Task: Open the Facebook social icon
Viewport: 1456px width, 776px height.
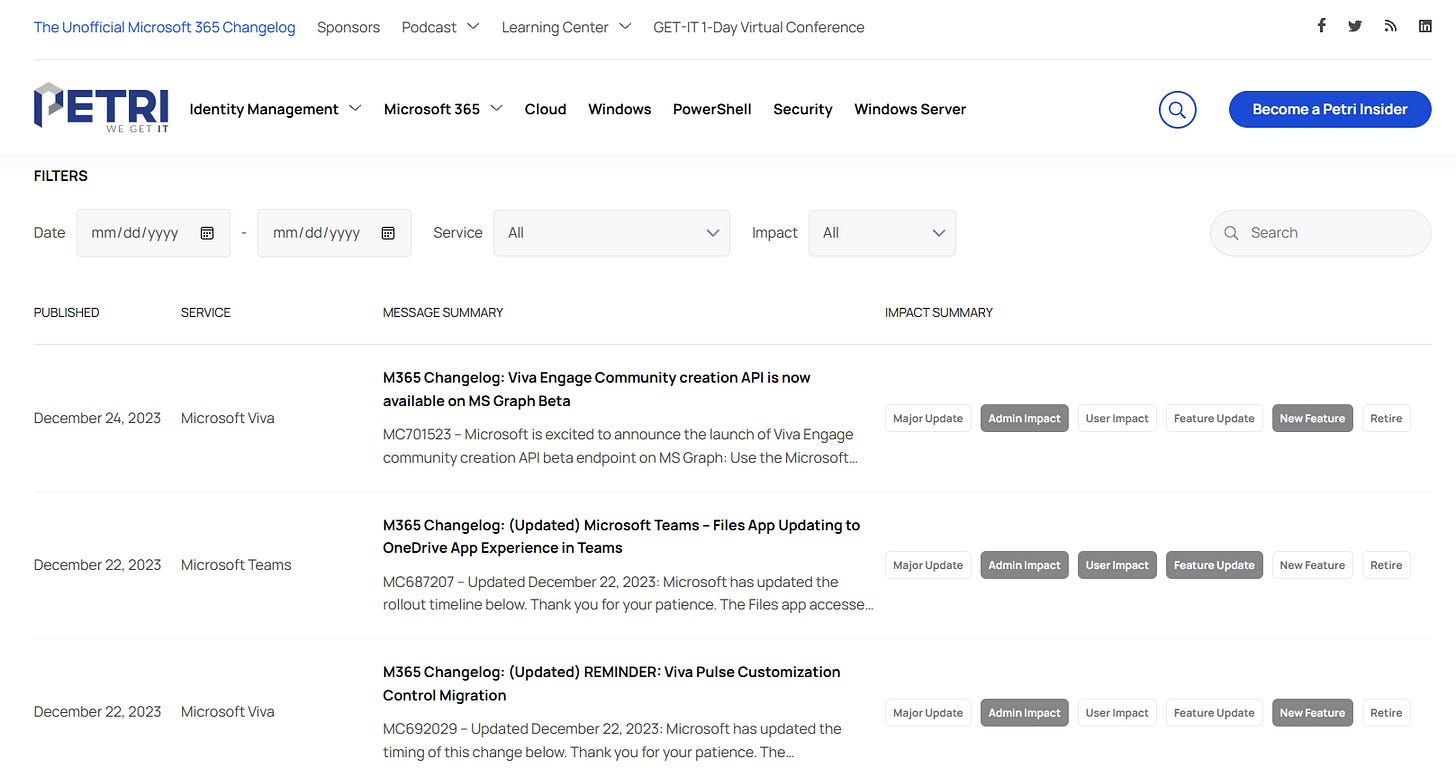Action: (x=1321, y=26)
